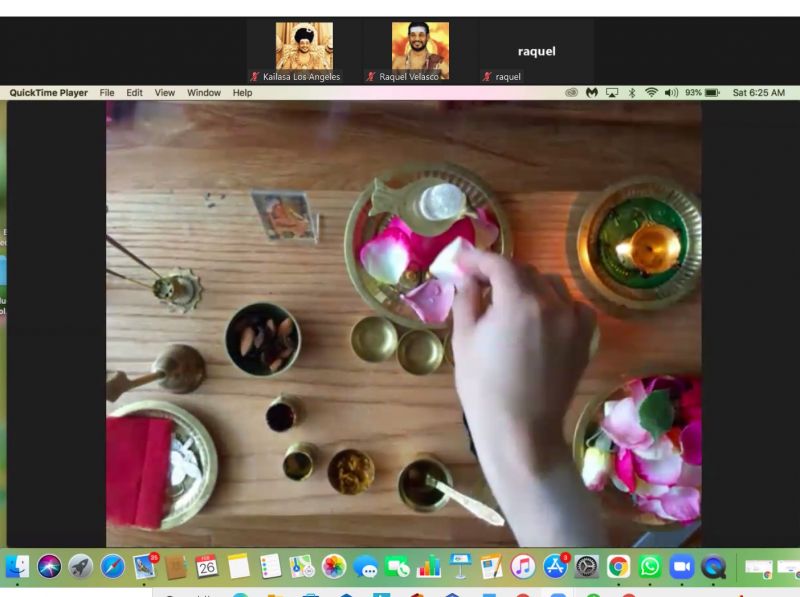Open iTunes music note icon in dock
The width and height of the screenshot is (800, 597).
[523, 567]
